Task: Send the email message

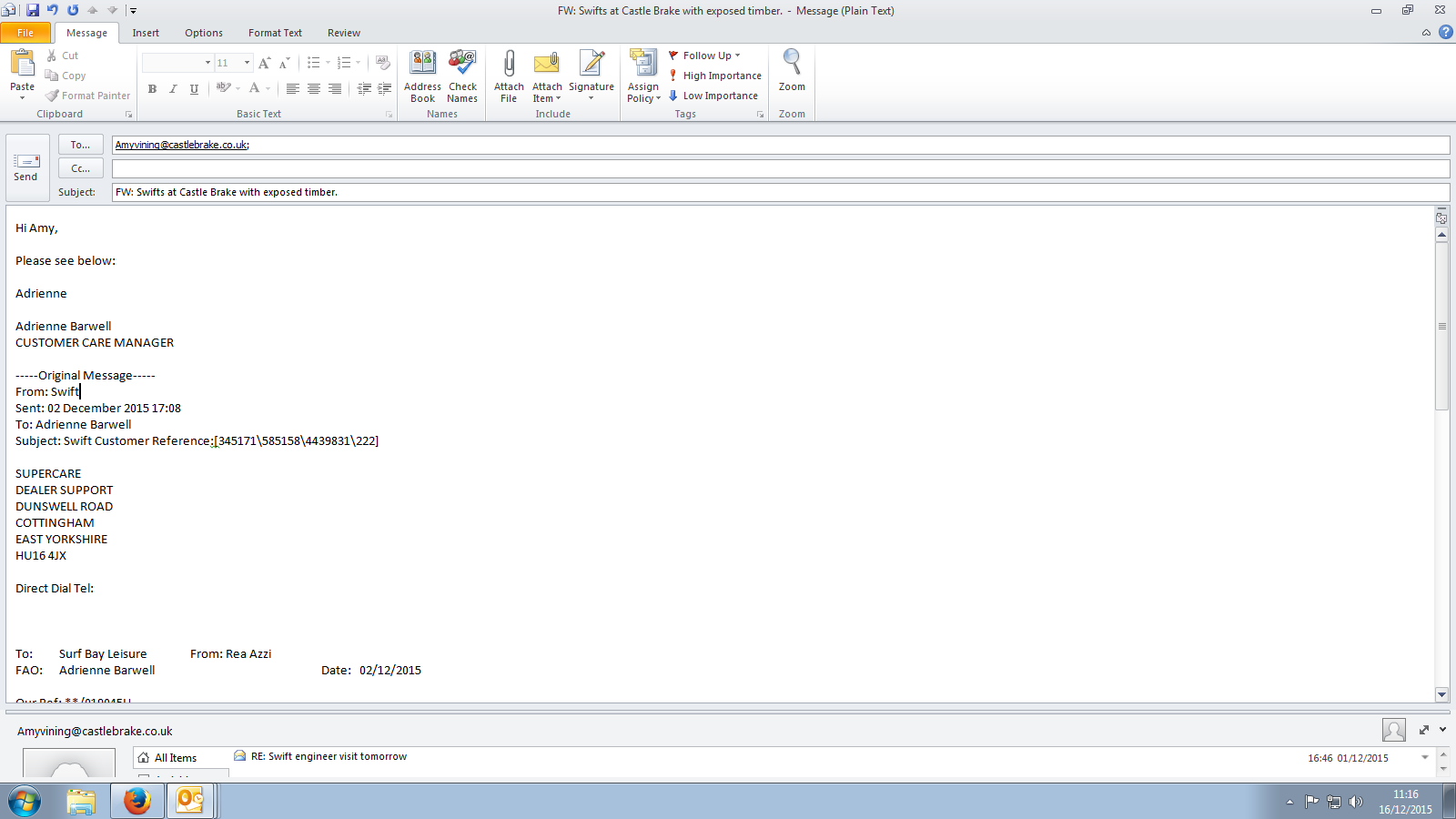Action: point(26,169)
